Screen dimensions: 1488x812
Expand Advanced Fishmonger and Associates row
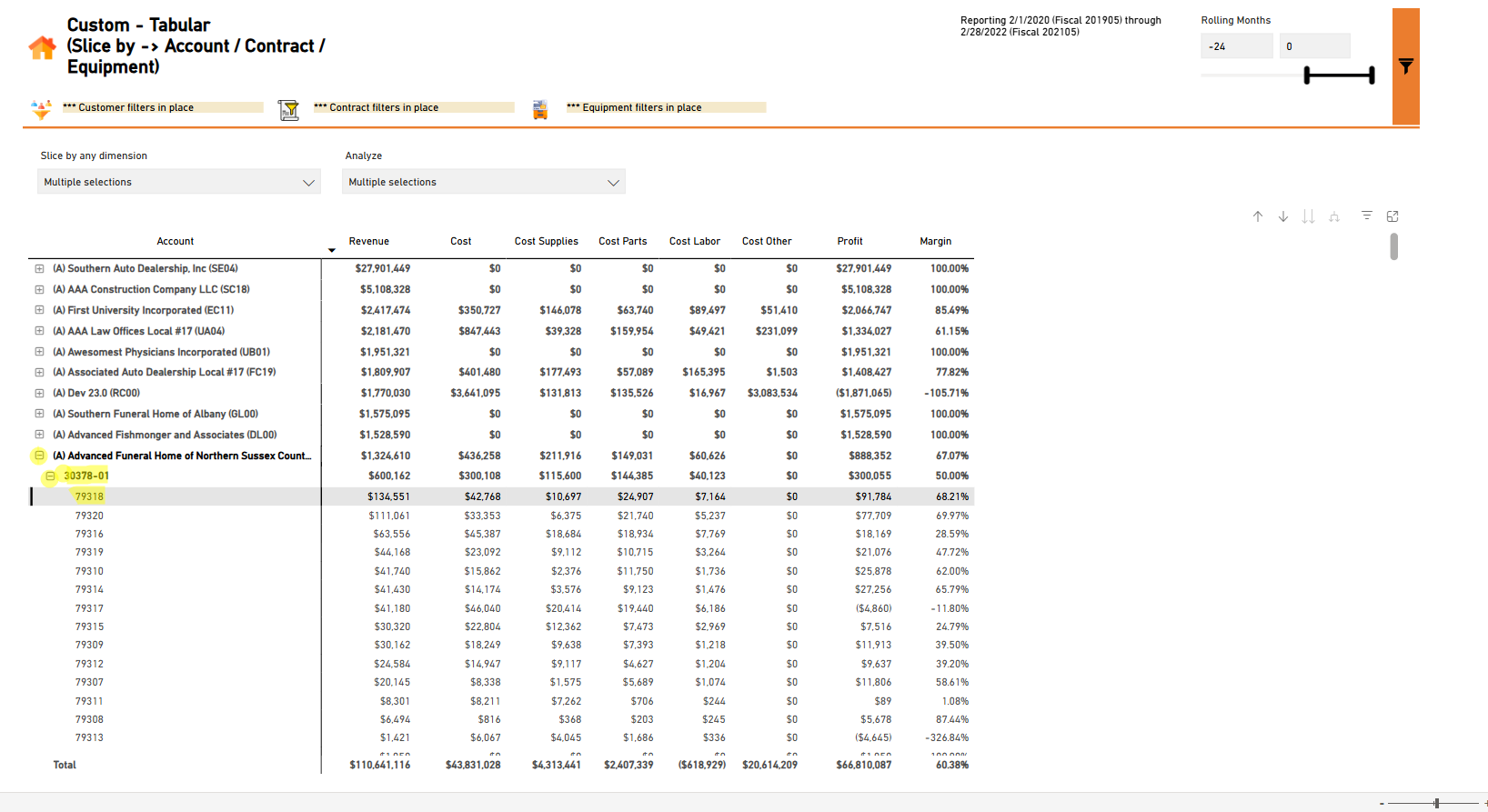coord(39,435)
